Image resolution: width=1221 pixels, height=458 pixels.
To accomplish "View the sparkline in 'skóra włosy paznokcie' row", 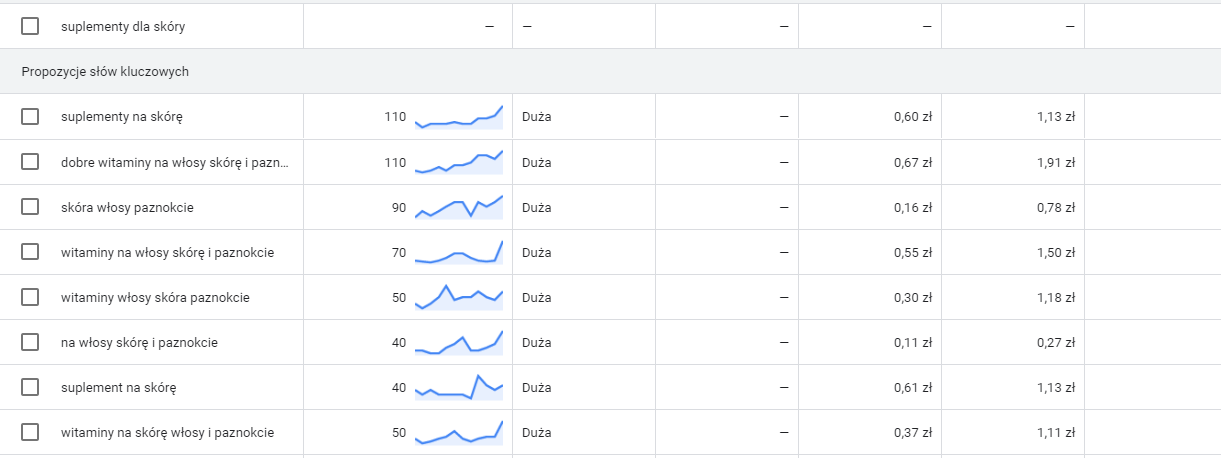I will (459, 207).
